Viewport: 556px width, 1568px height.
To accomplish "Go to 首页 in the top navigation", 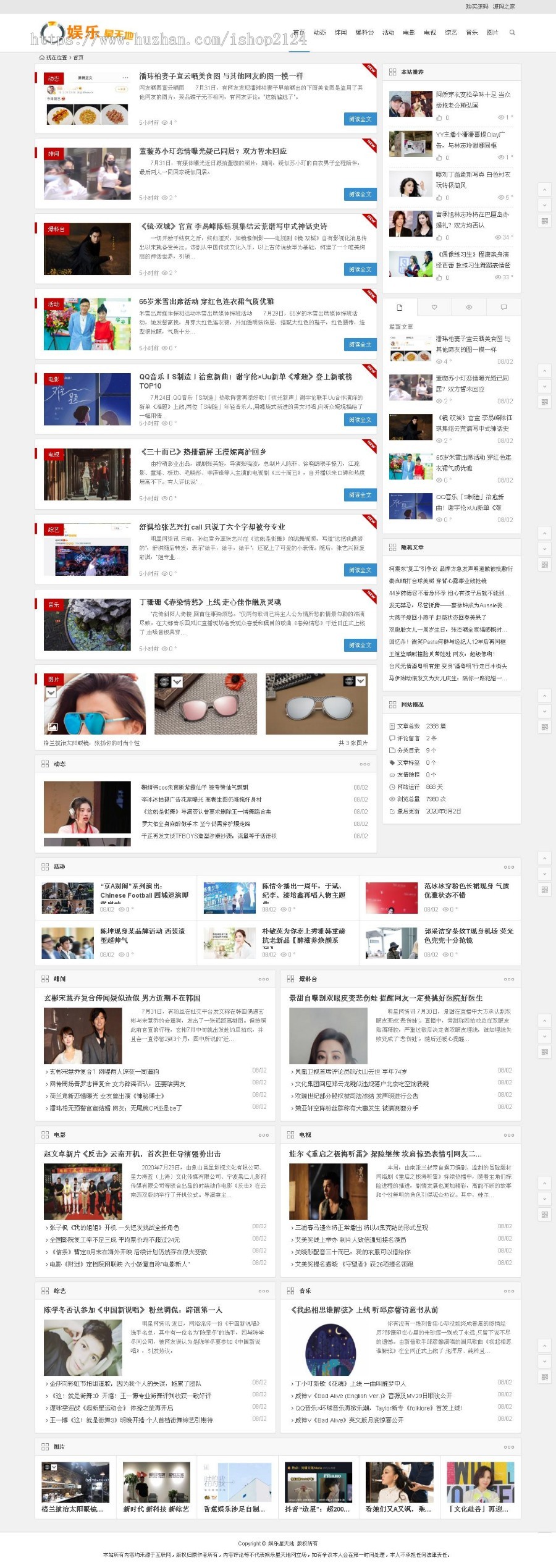I will (x=299, y=33).
